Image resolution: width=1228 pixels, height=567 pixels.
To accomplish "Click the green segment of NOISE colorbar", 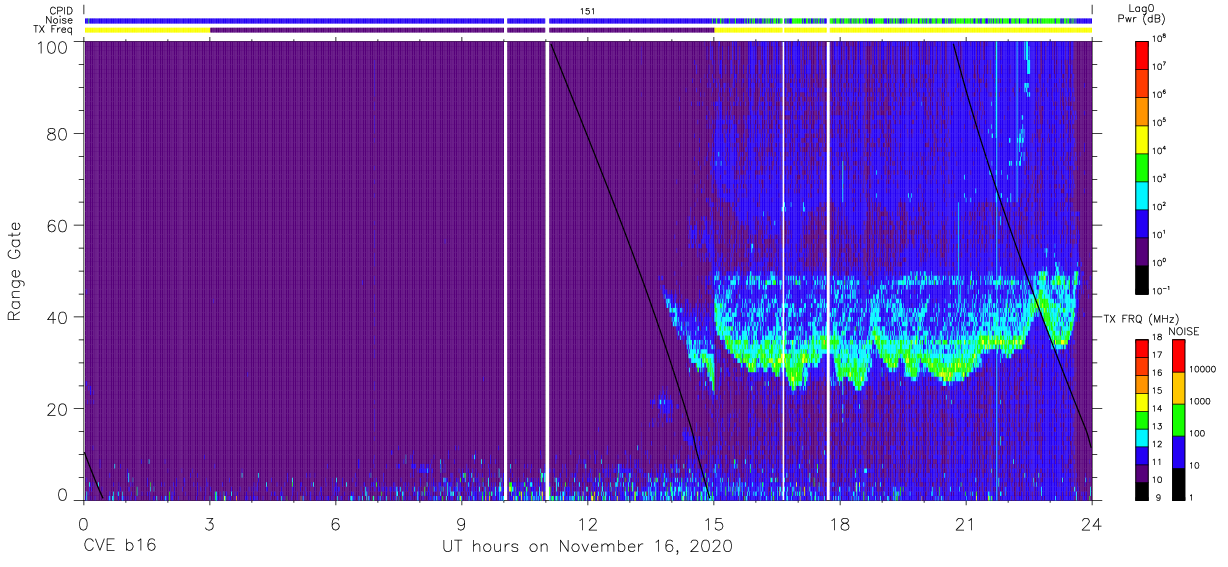I will click(1178, 419).
